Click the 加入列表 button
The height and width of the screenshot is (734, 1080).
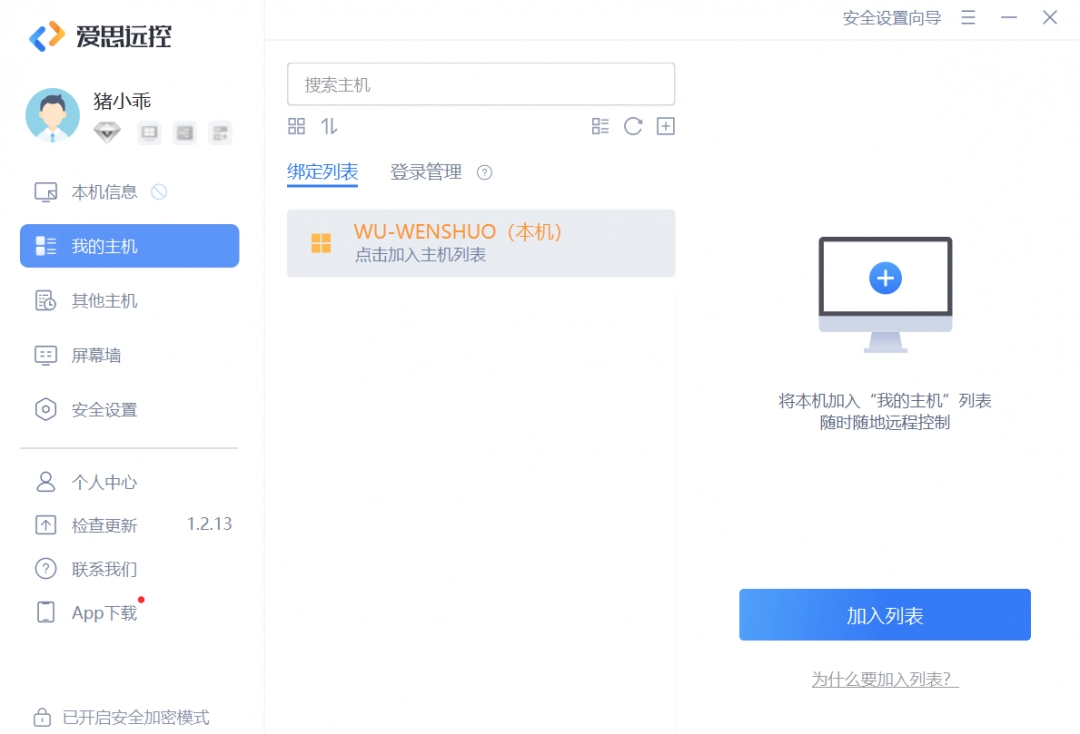[884, 614]
